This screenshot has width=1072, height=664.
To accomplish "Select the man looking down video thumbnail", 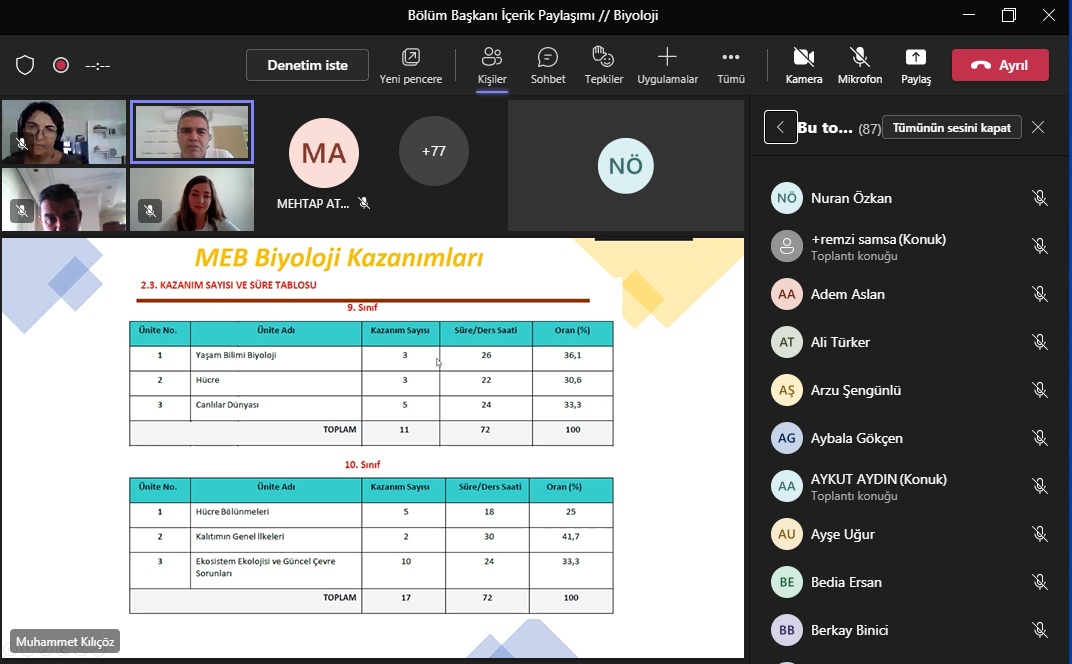I will tap(64, 199).
